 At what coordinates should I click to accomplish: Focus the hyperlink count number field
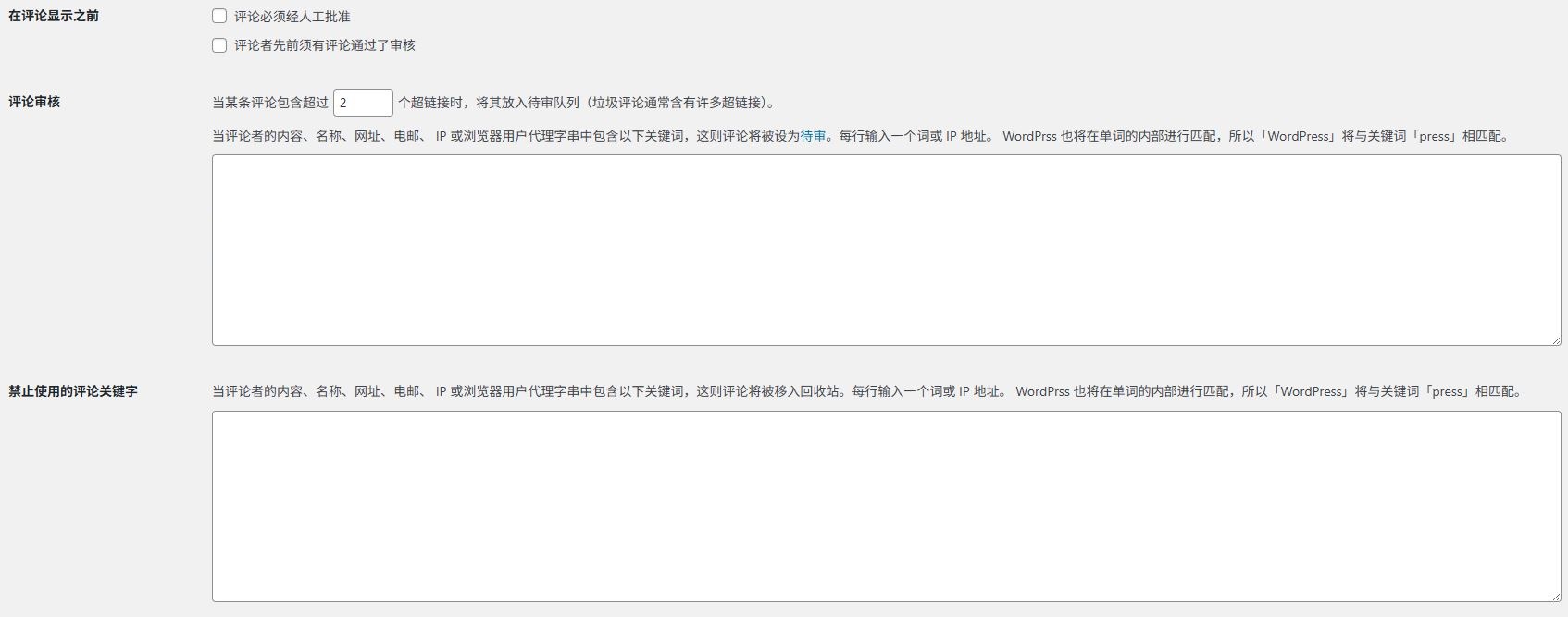[363, 103]
